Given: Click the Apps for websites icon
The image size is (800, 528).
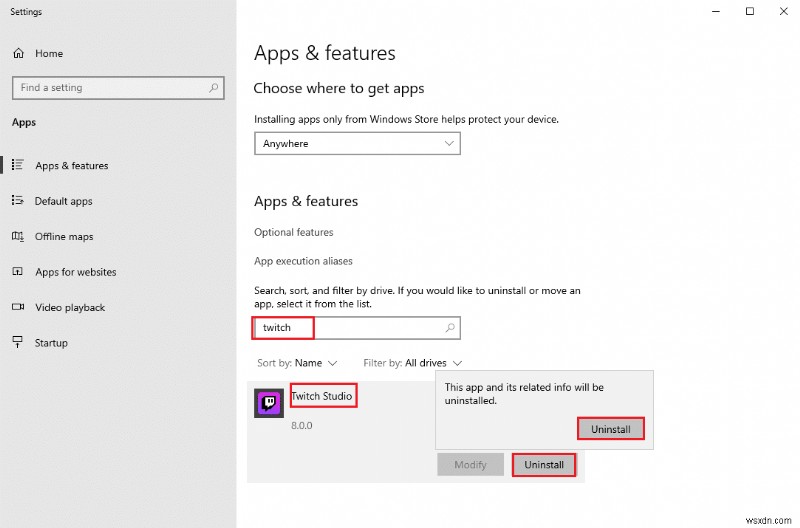Looking at the screenshot, I should coord(17,272).
